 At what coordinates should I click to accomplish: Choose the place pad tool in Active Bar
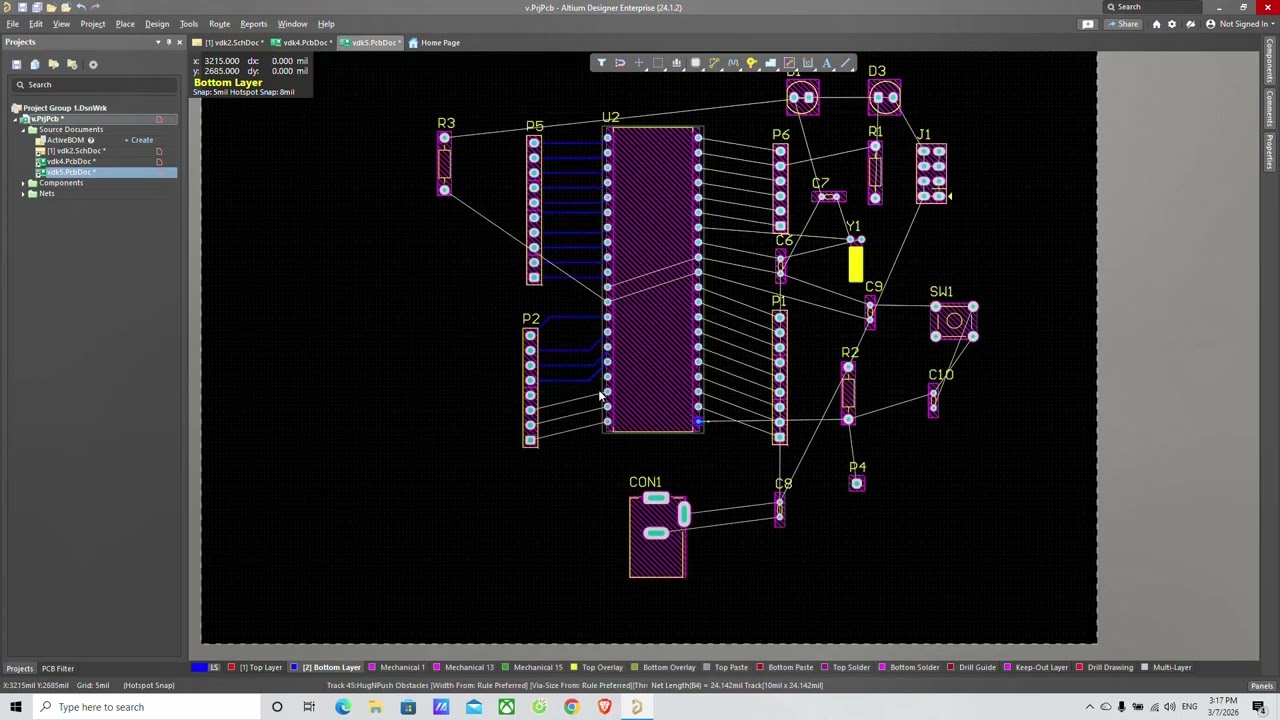[x=790, y=63]
